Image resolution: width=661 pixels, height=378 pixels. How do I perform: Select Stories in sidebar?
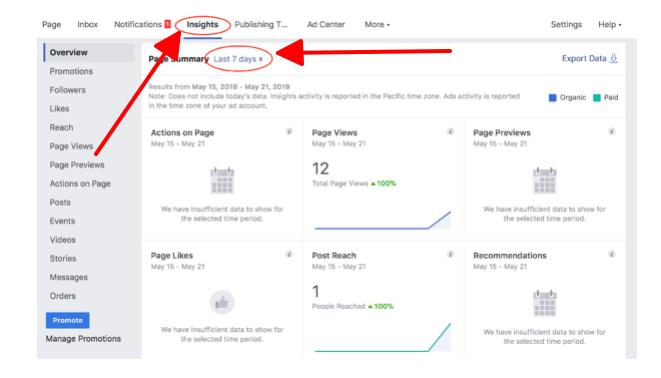click(63, 258)
